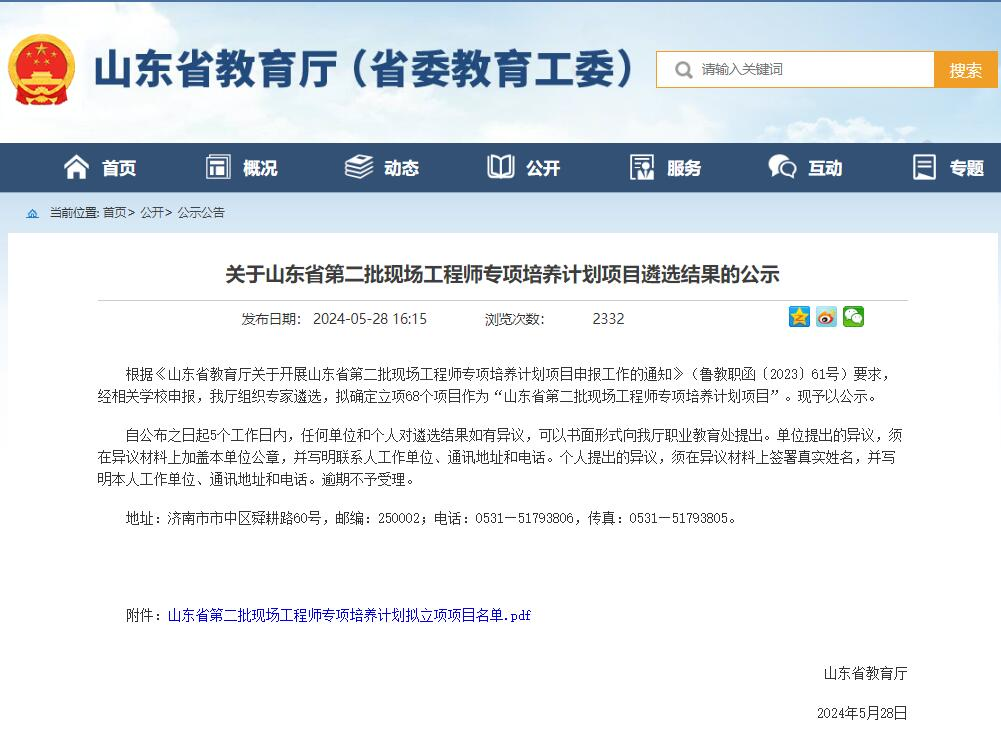Click the breadcrumb home location icon
Viewport: 1001px width, 735px height.
[32, 213]
